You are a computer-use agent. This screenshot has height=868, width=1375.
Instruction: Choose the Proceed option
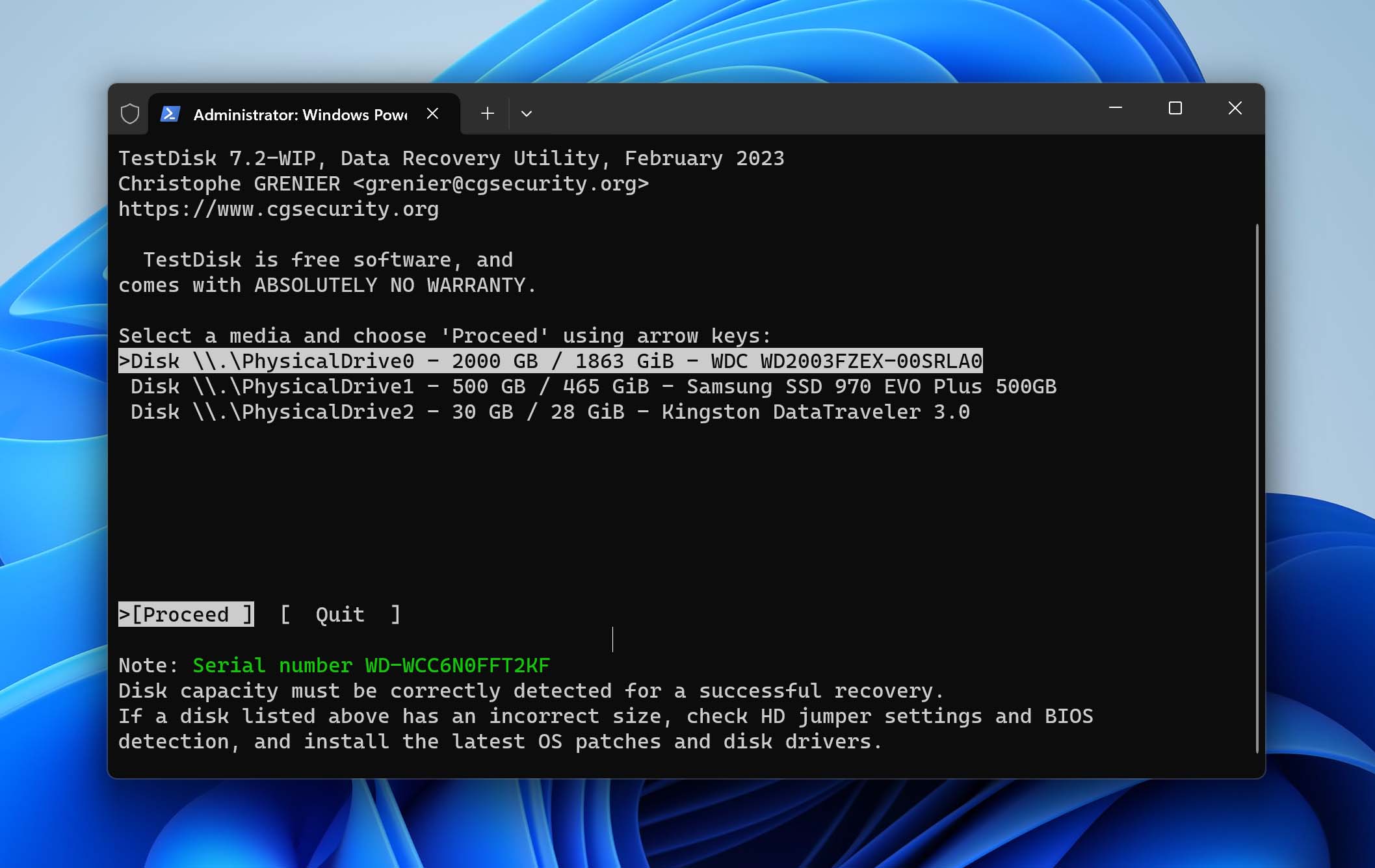[186, 614]
